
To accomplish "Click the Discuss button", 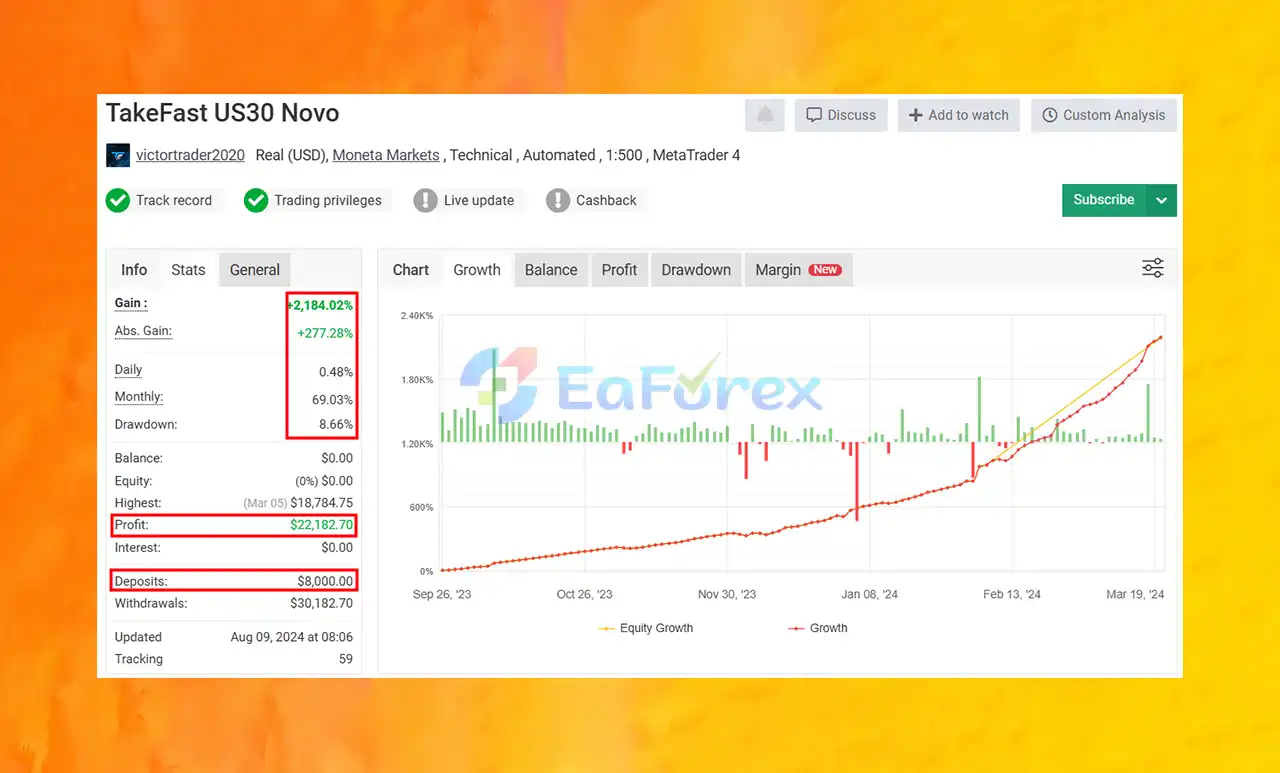I will point(841,115).
